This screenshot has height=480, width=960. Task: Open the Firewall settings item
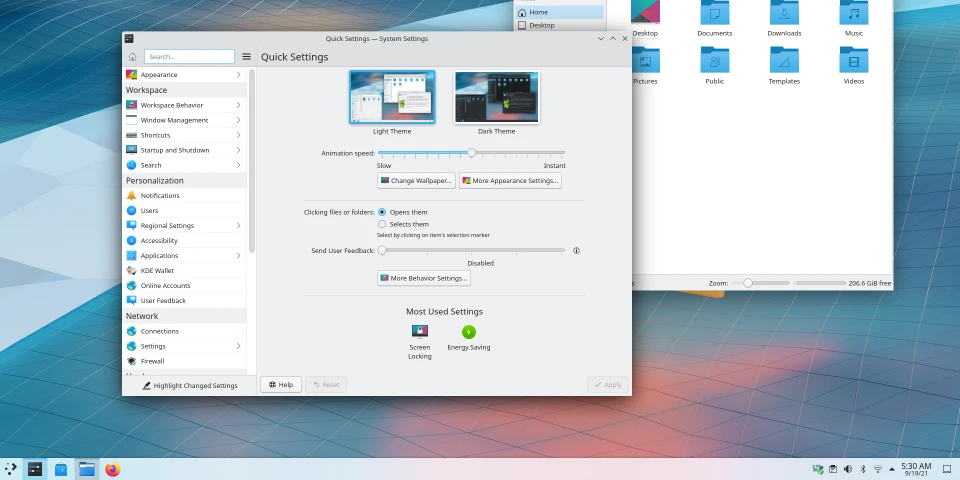152,361
